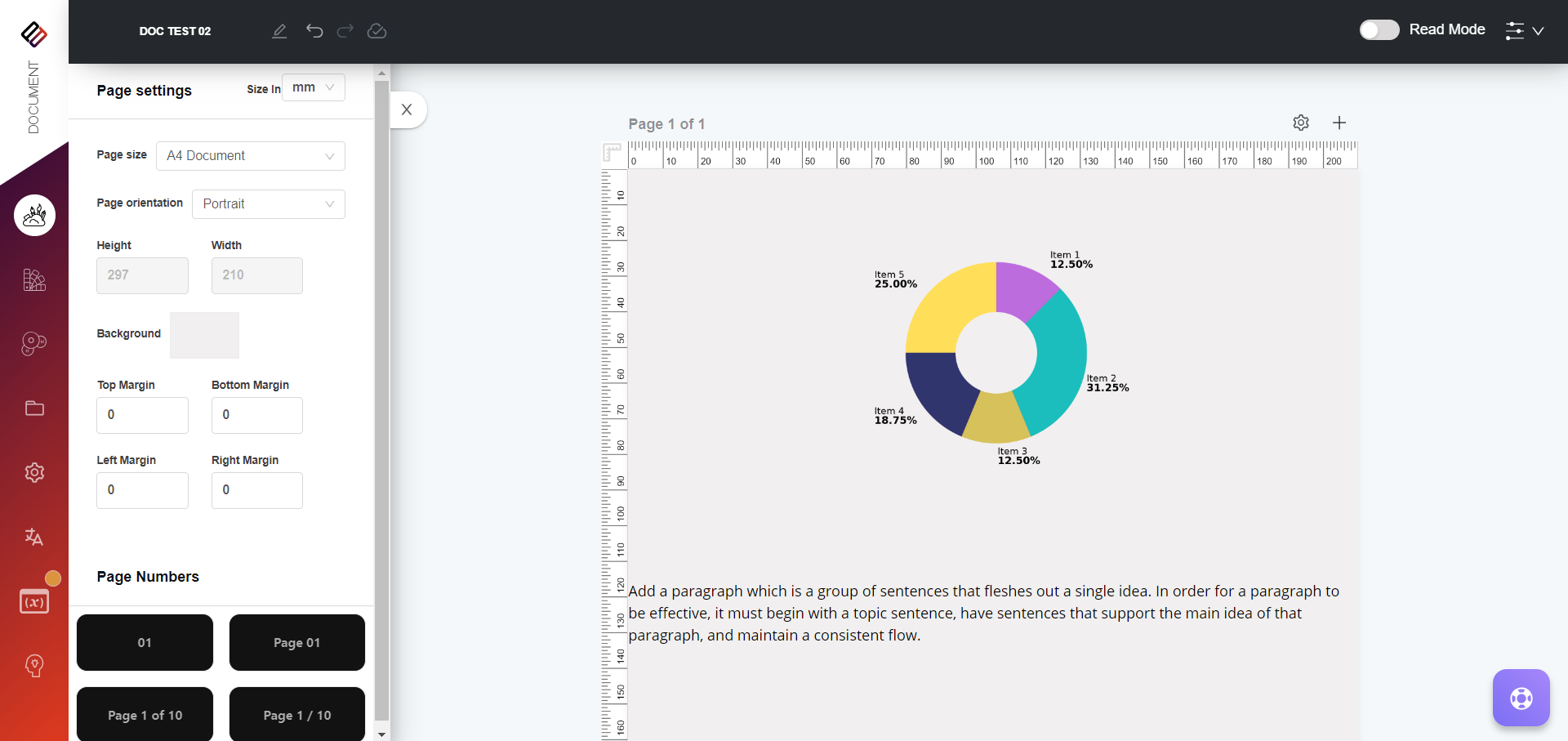The height and width of the screenshot is (741, 1568).
Task: Open page settings gear above the ruler
Action: click(x=1301, y=123)
